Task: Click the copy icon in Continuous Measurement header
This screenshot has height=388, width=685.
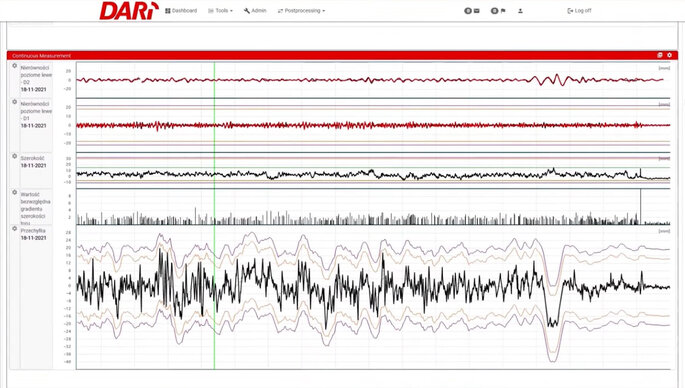Action: pyautogui.click(x=660, y=55)
